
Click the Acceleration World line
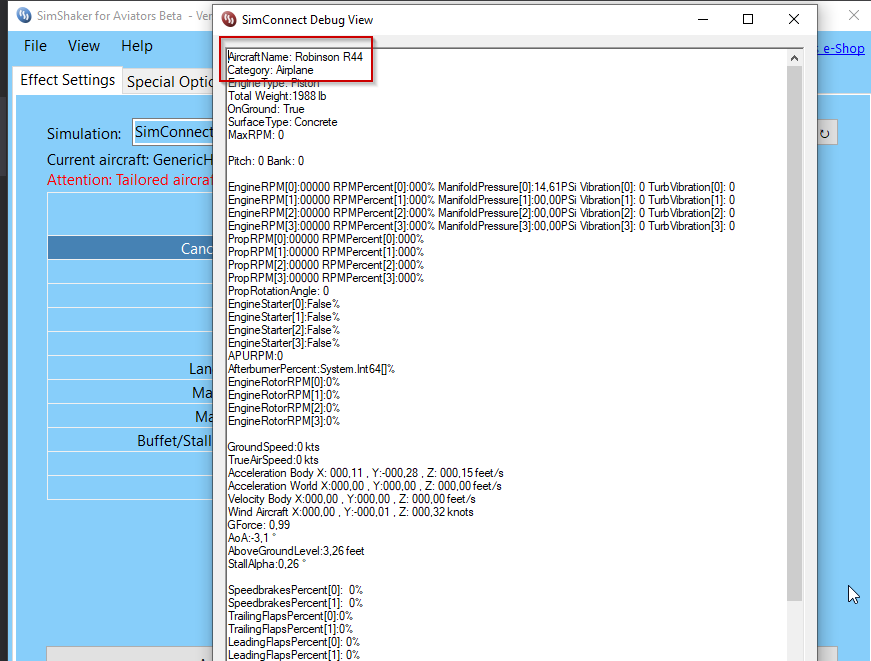tap(364, 486)
